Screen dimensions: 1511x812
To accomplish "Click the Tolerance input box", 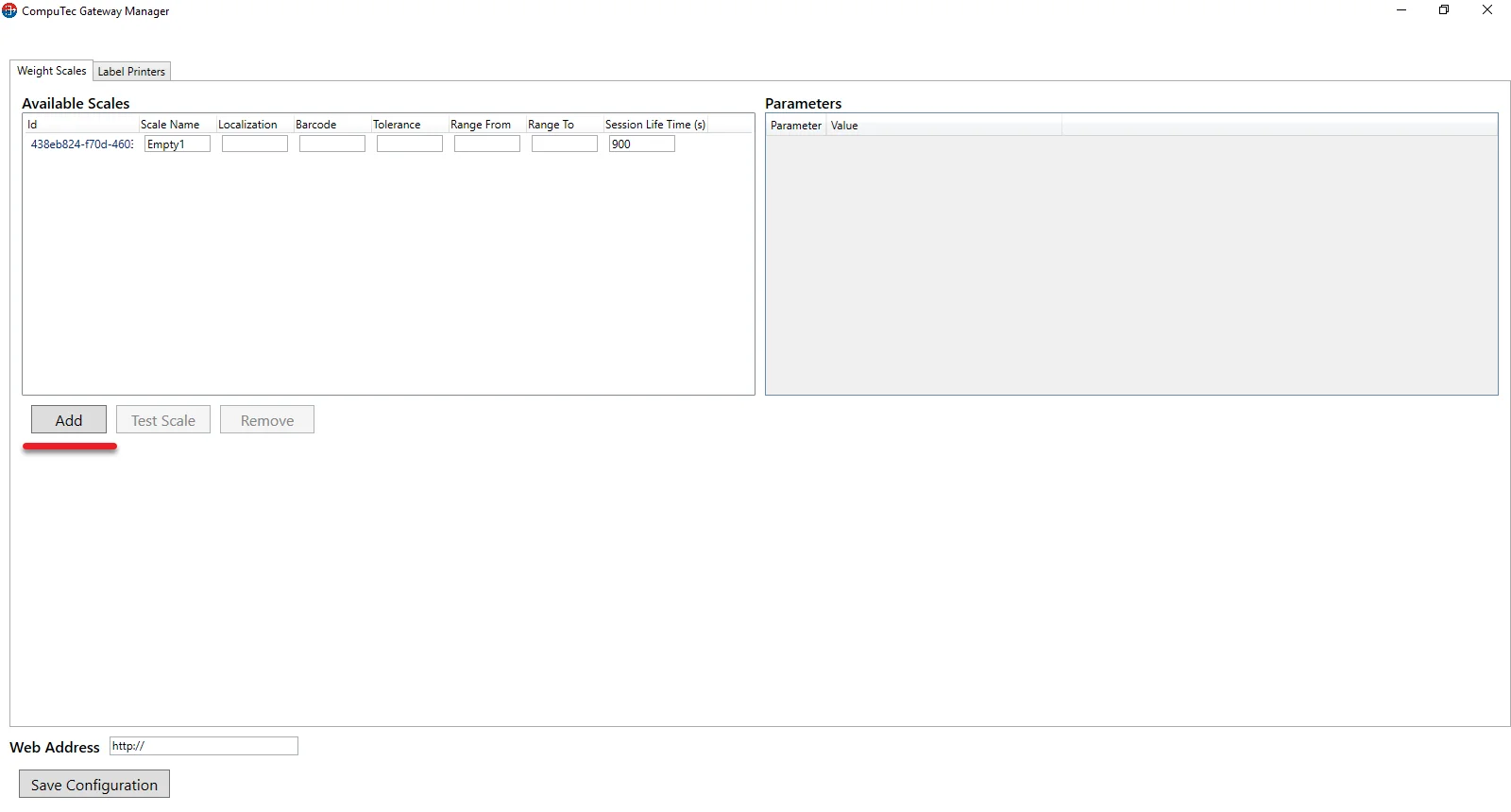I will 409,144.
